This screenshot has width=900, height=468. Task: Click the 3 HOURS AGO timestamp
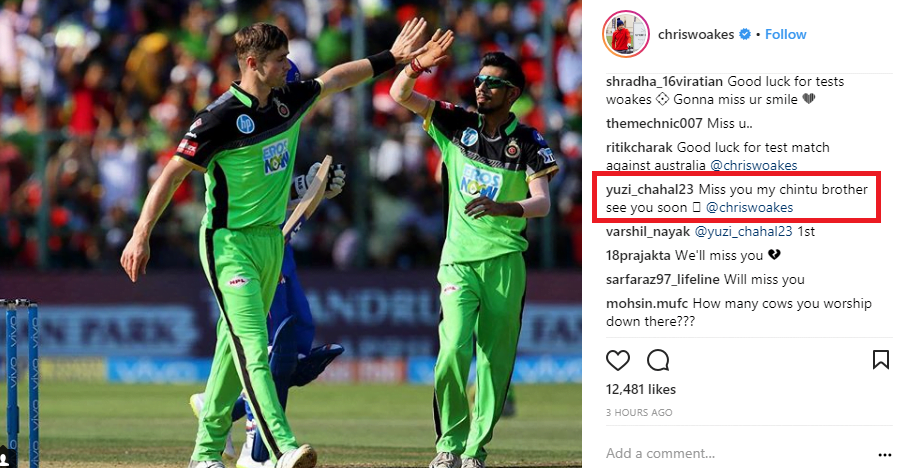pos(639,412)
